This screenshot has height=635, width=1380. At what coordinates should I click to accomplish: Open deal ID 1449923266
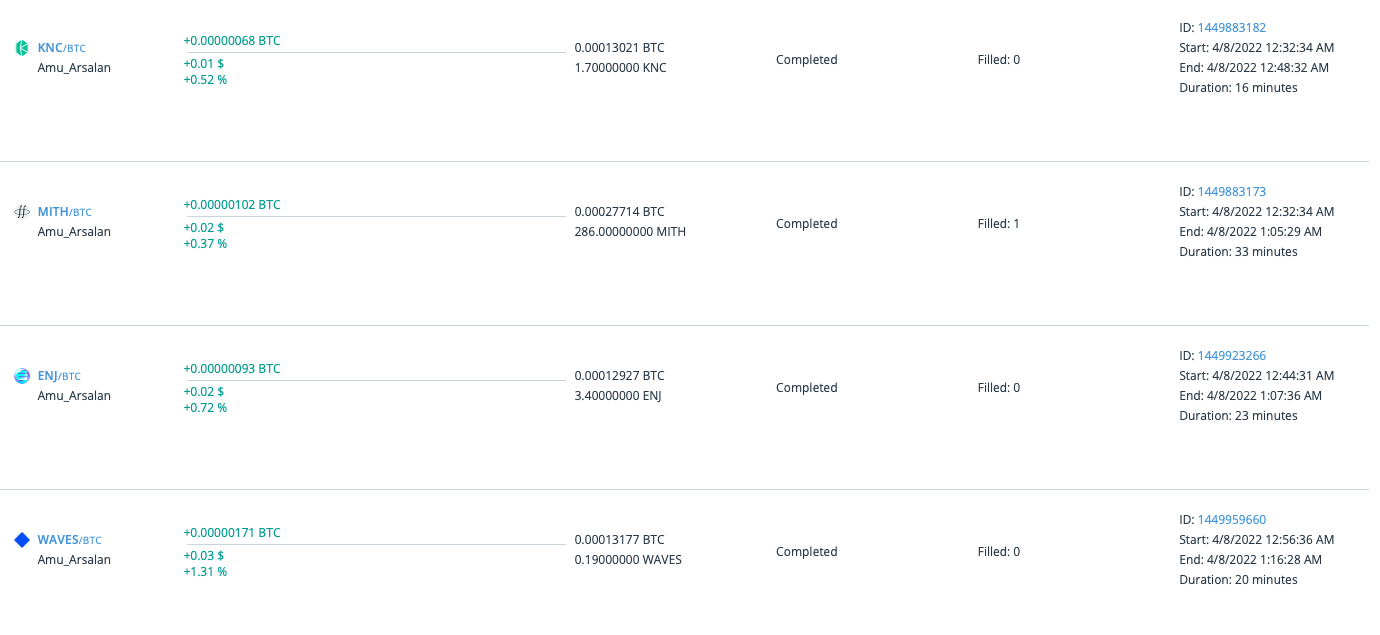pos(1232,356)
